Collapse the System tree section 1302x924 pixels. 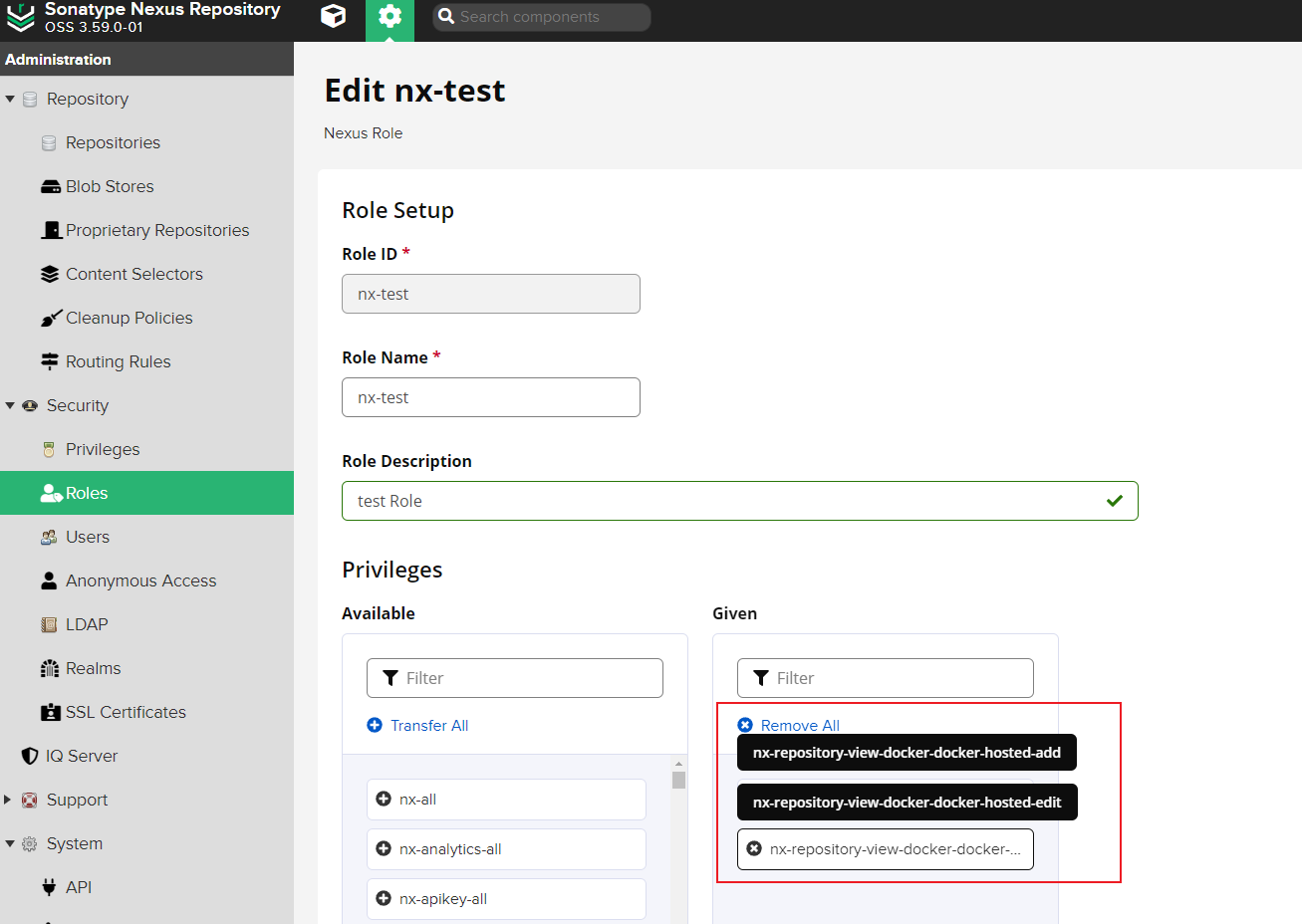coord(10,843)
